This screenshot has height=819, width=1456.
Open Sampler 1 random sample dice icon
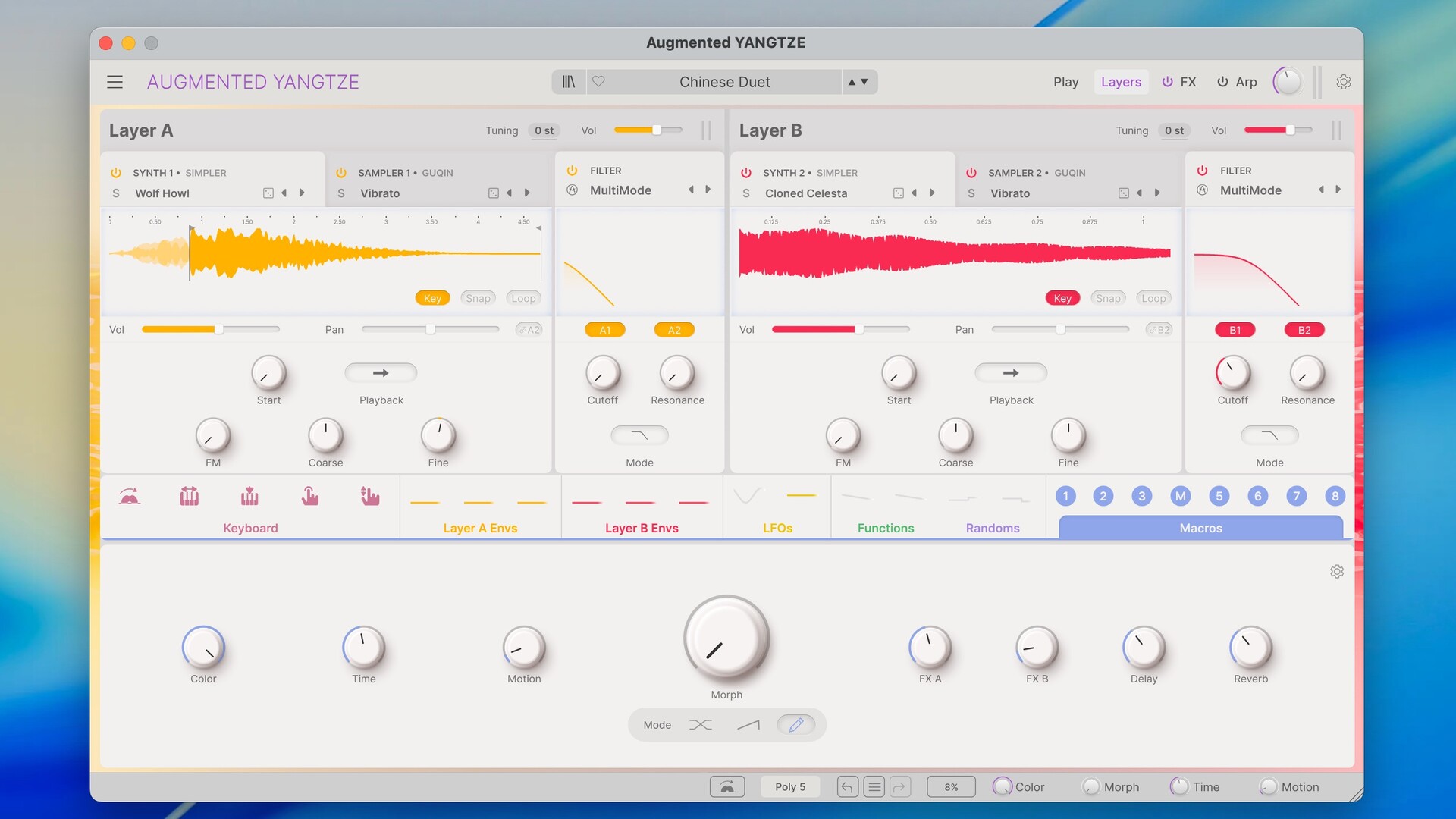point(494,193)
